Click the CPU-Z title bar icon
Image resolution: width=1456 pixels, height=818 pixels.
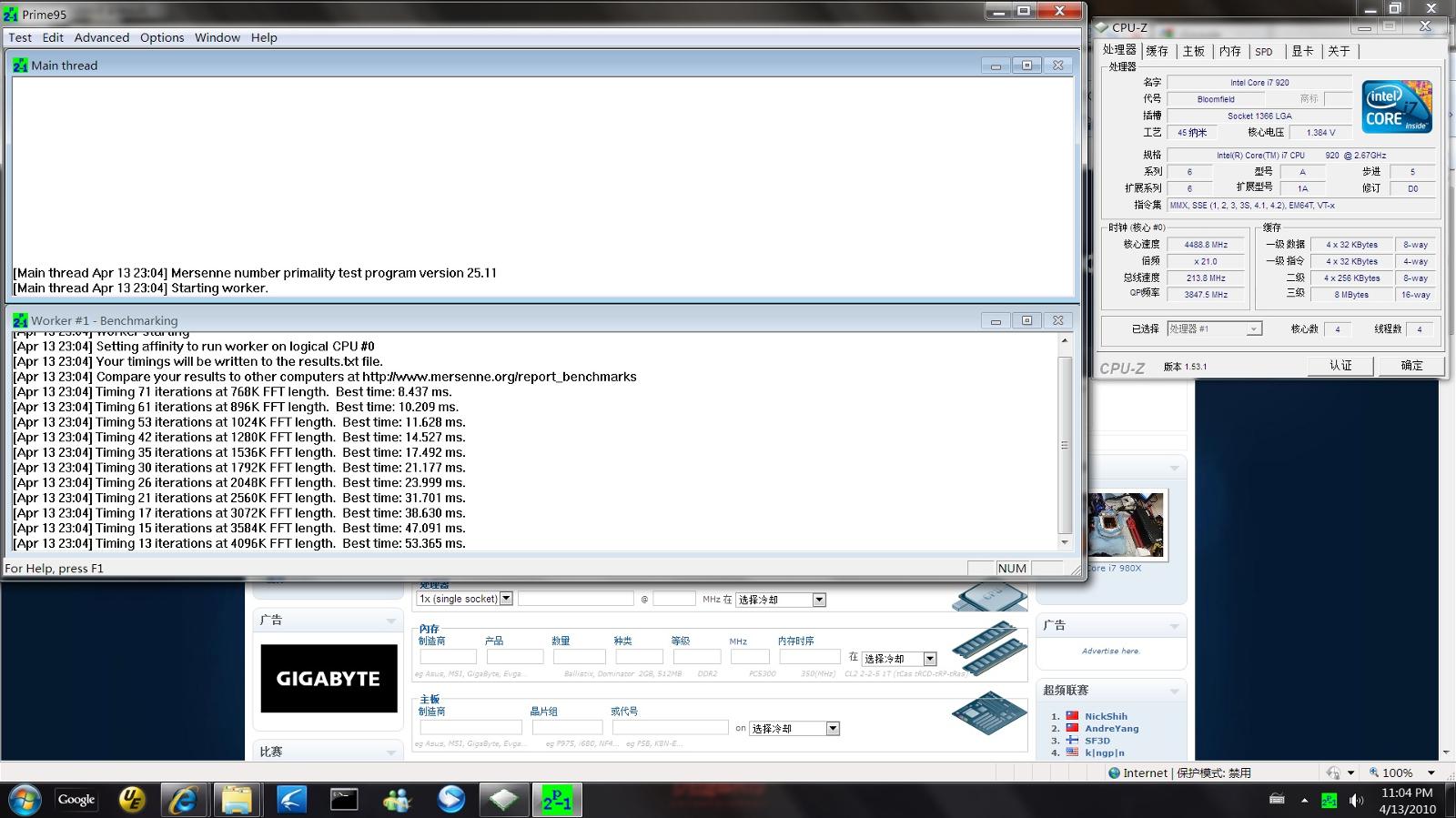(1102, 27)
